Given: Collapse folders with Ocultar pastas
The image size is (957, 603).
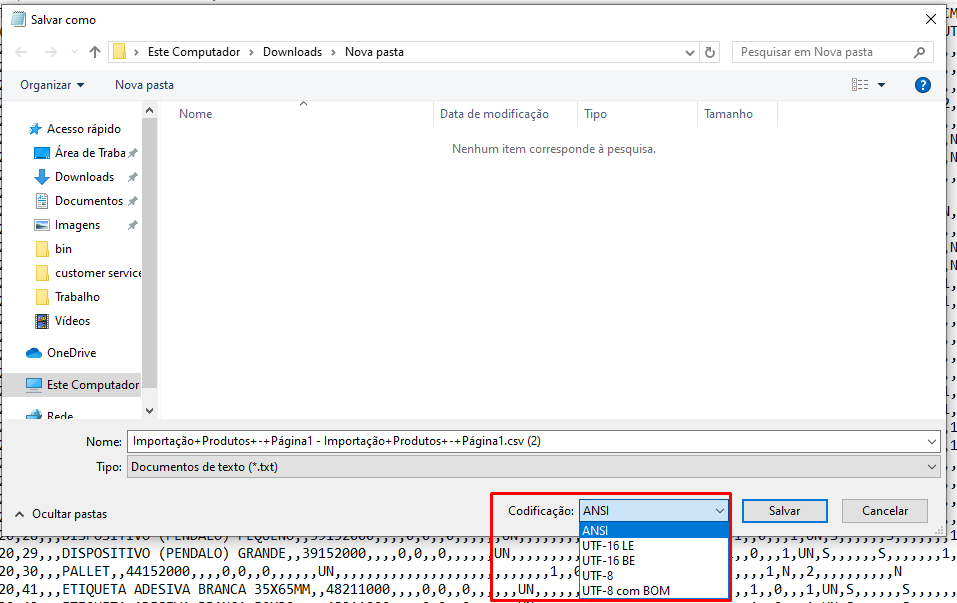Looking at the screenshot, I should (61, 514).
